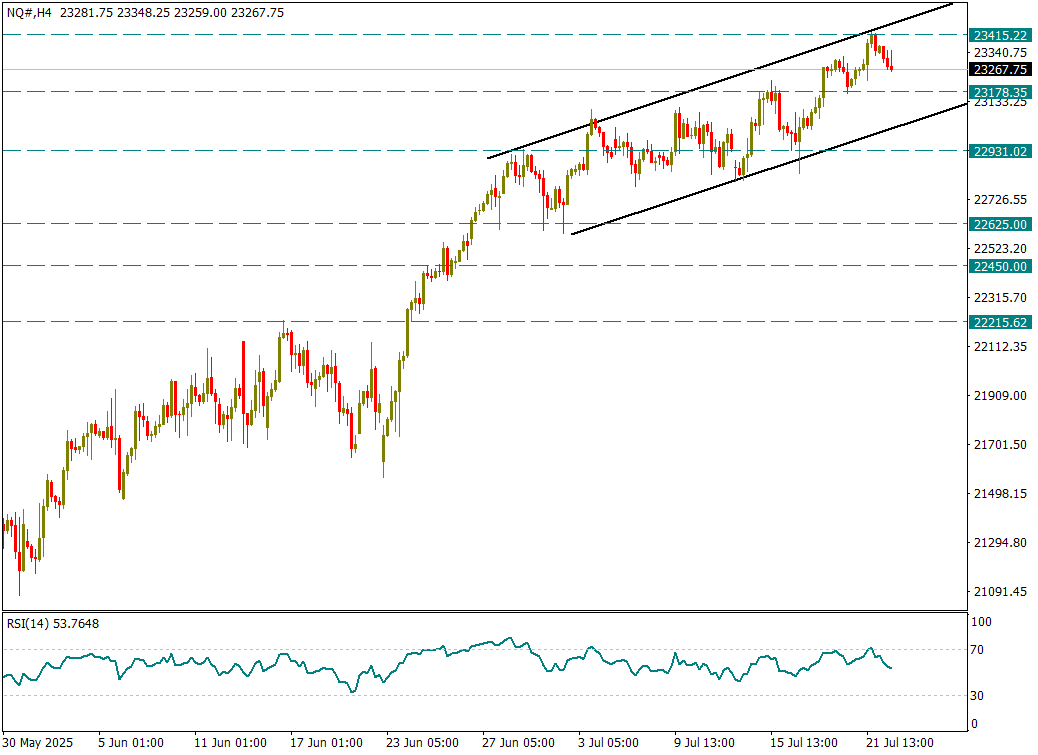
Task: Click the NQ#,H4 chart title text
Action: (29, 13)
